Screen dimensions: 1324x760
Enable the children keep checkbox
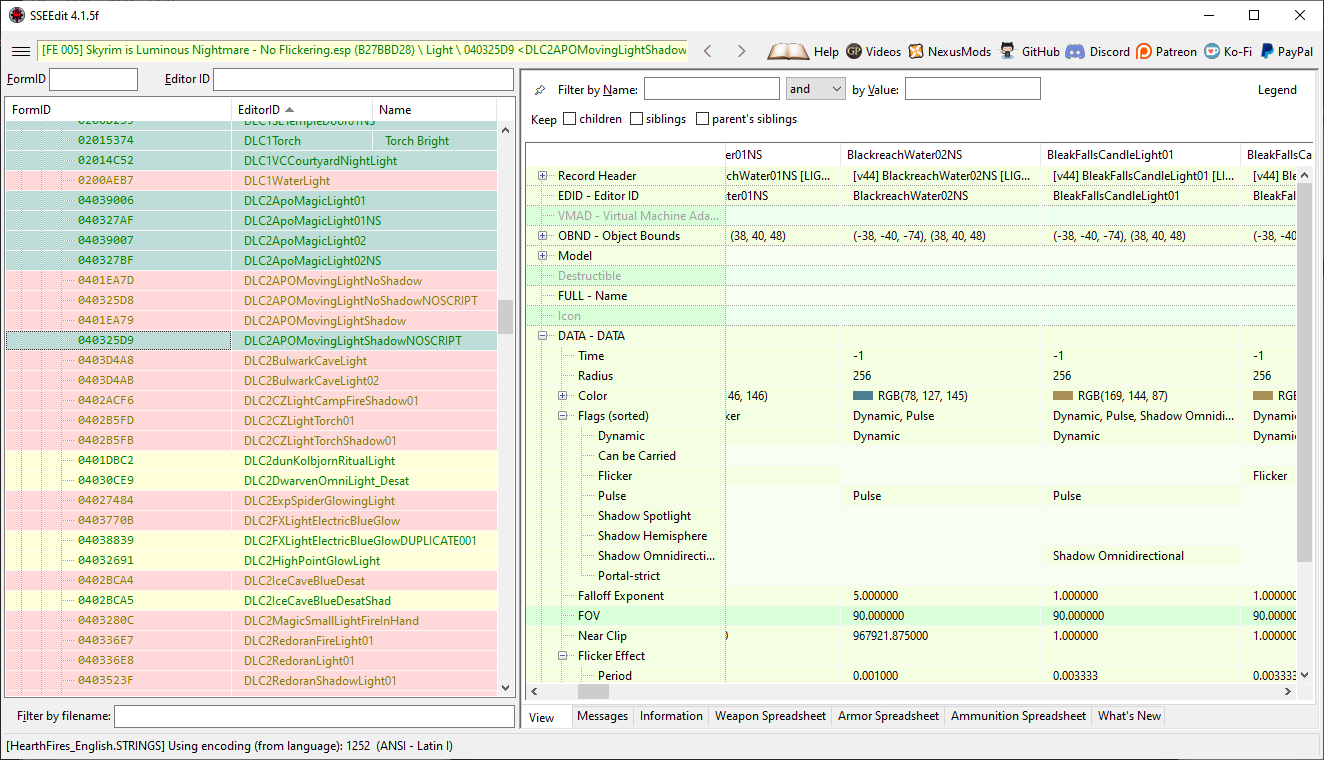point(570,119)
